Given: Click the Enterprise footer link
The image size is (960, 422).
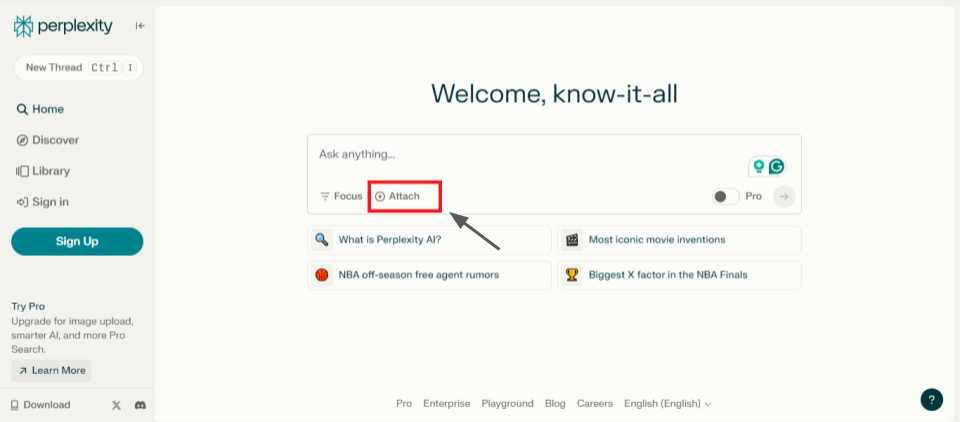Looking at the screenshot, I should 447,404.
